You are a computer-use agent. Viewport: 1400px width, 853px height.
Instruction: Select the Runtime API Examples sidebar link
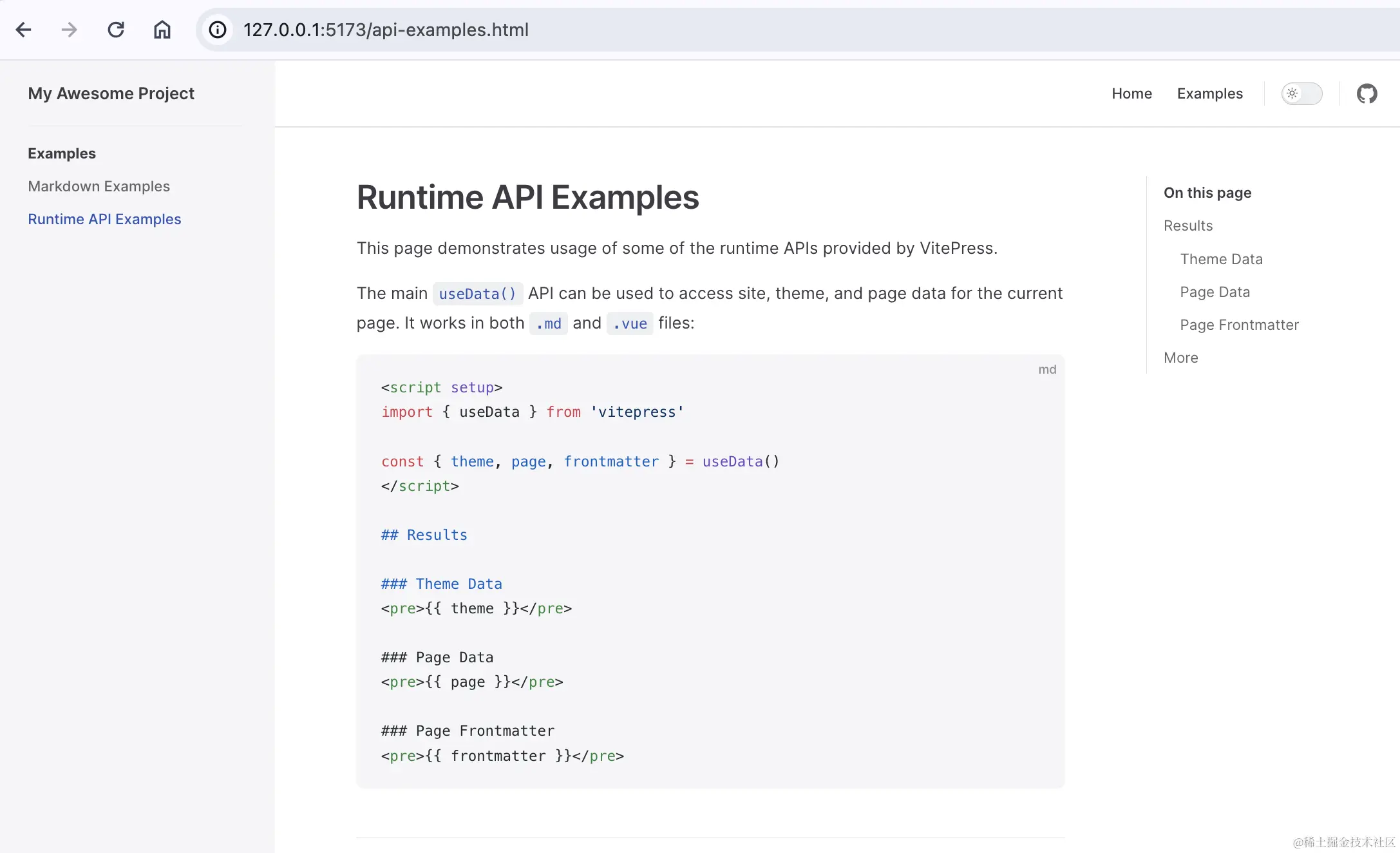click(104, 219)
